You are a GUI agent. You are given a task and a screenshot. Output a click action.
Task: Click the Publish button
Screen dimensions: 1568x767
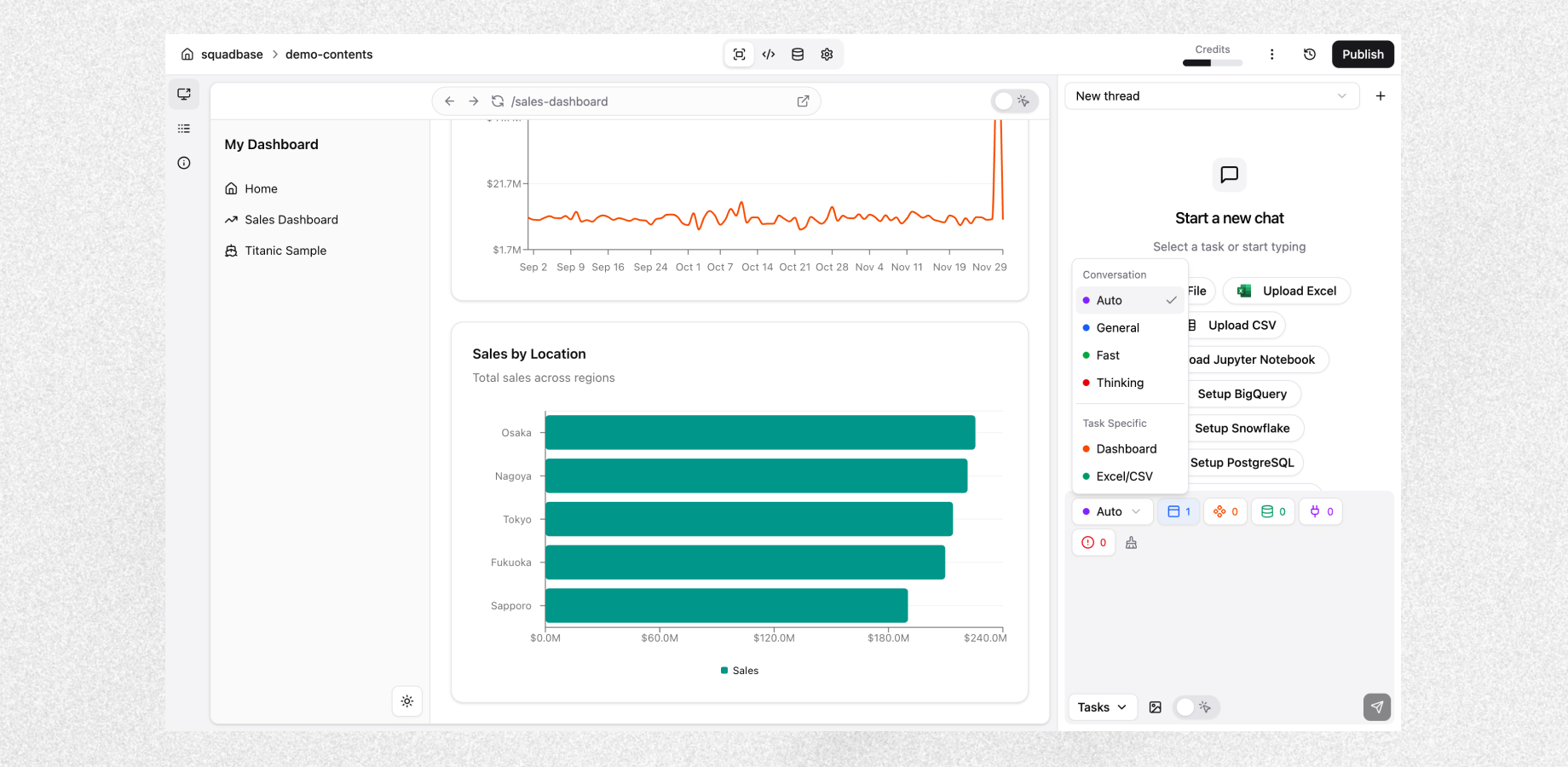click(1363, 55)
